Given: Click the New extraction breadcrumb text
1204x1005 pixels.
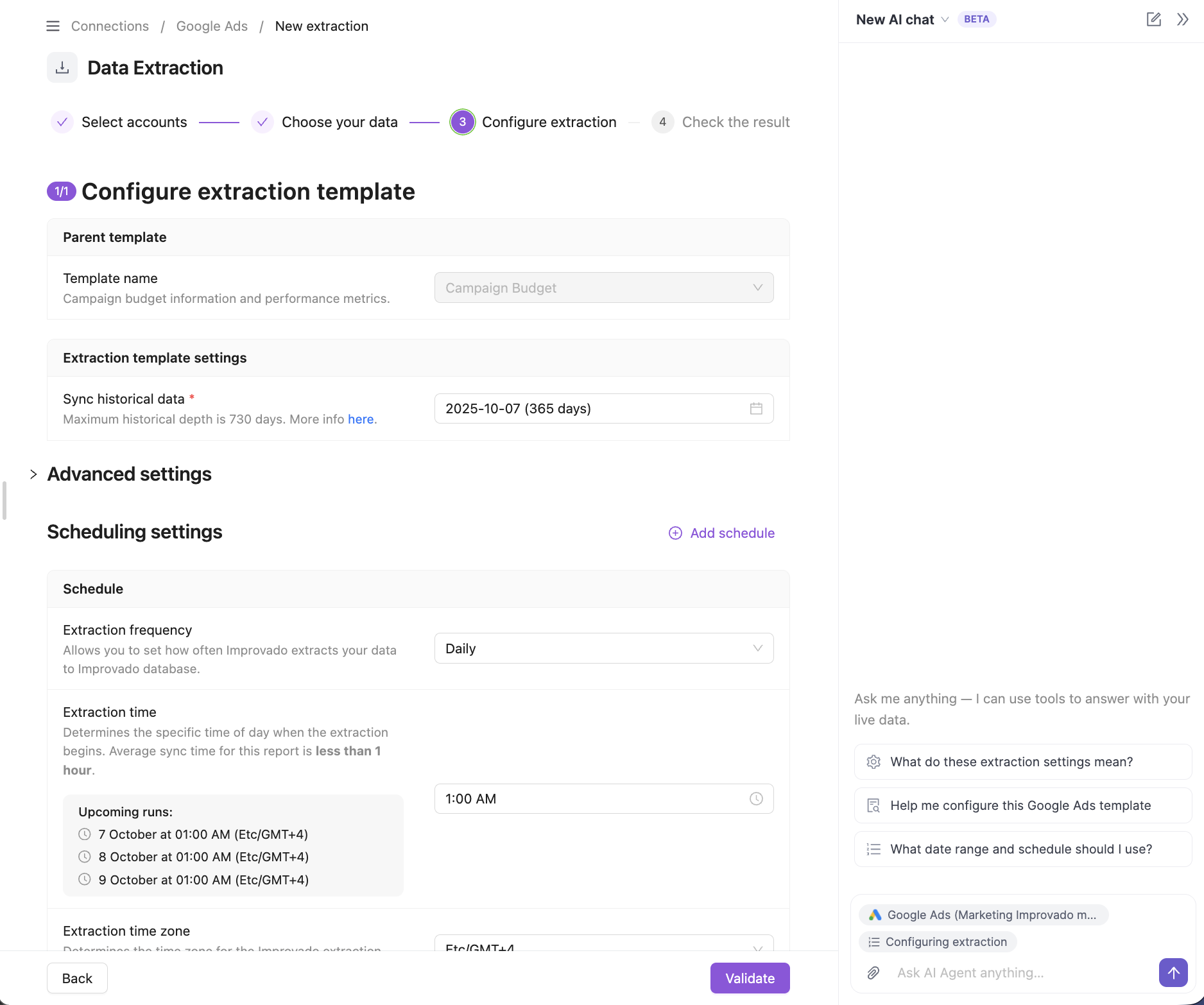Looking at the screenshot, I should (322, 26).
